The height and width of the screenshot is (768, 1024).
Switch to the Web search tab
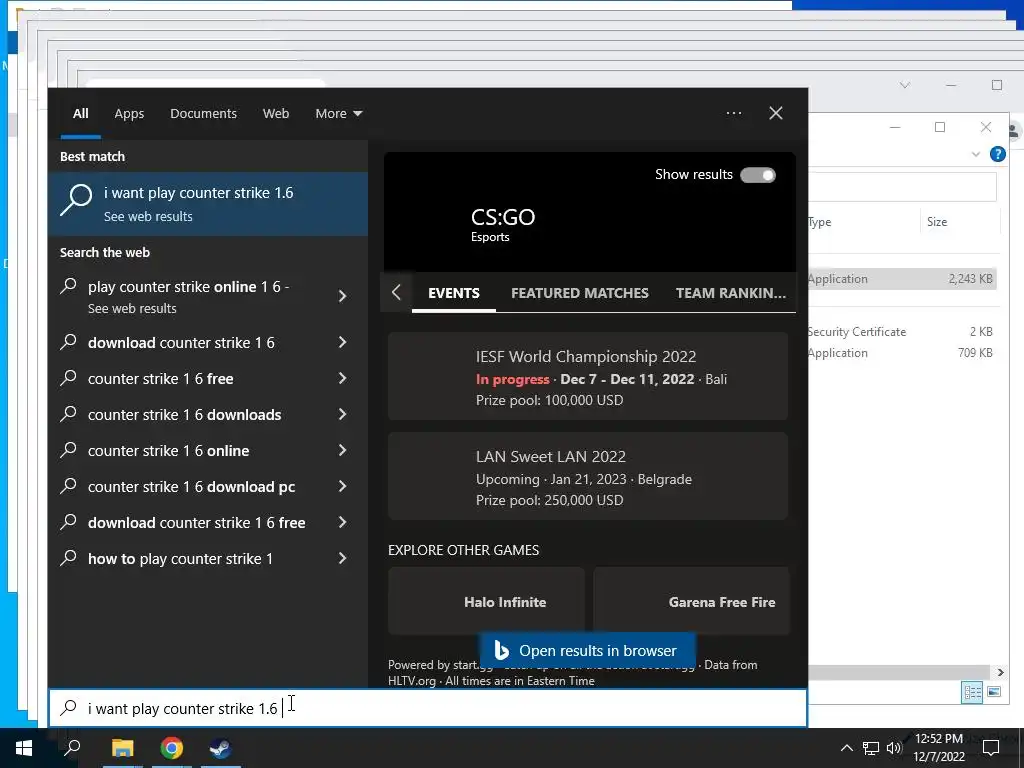[x=276, y=114]
